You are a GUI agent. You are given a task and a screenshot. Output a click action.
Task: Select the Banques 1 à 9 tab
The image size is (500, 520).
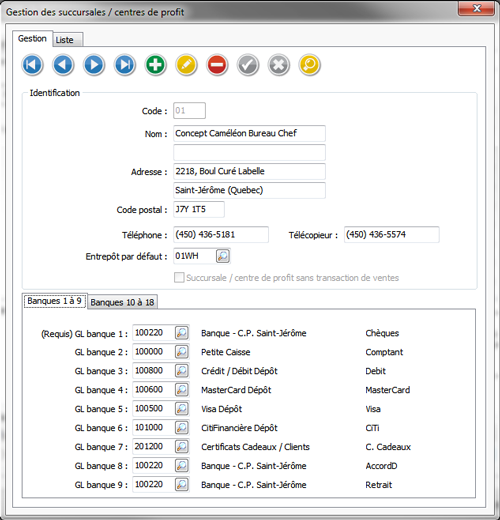pos(55,301)
